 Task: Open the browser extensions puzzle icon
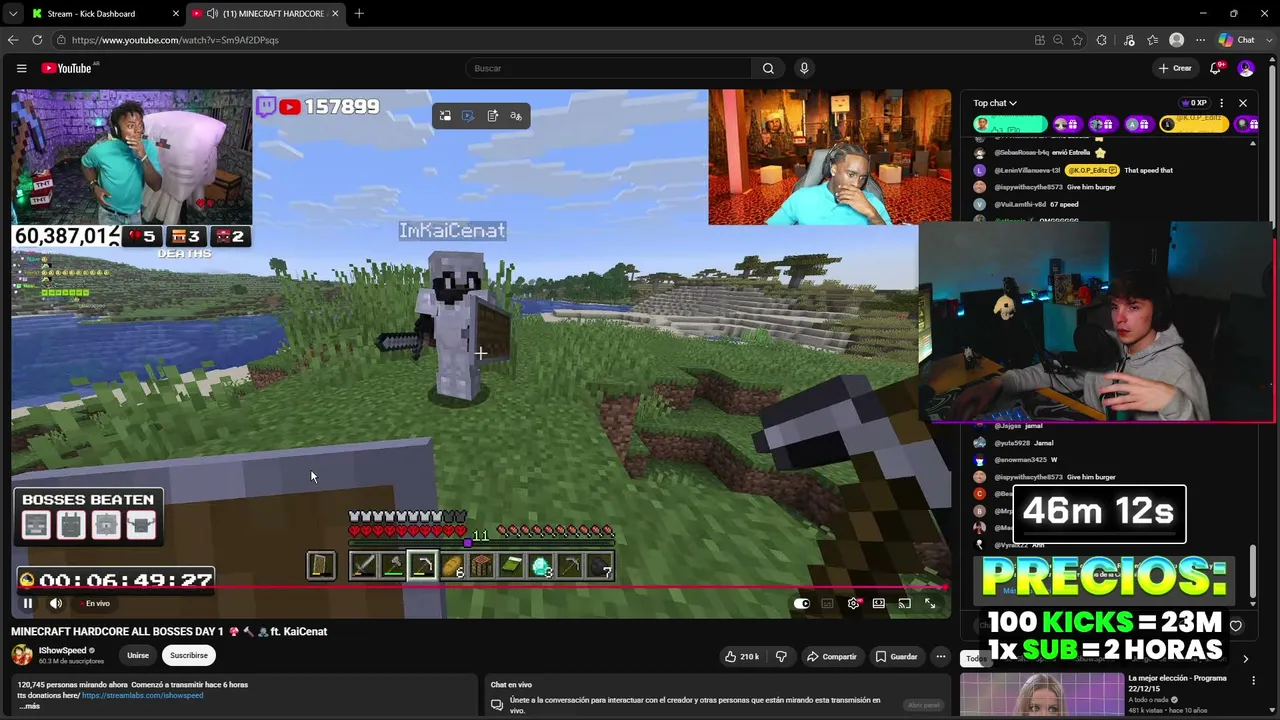pyautogui.click(x=1102, y=40)
